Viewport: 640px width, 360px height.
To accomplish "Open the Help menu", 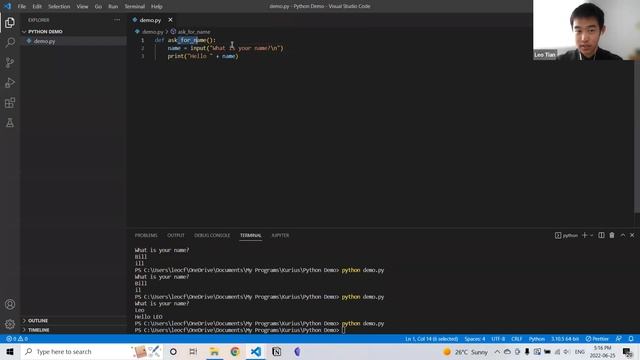I will [x=157, y=6].
